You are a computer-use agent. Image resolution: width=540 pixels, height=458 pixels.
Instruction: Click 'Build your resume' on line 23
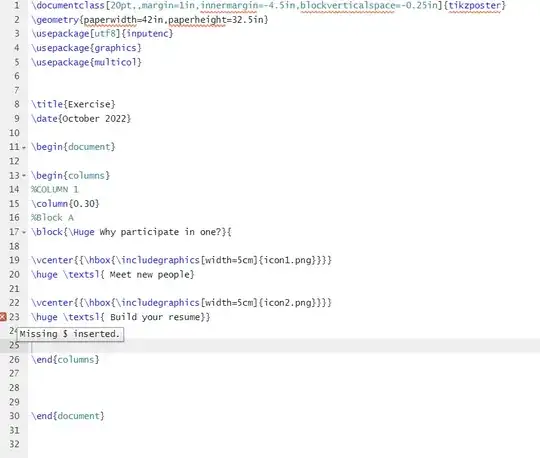pyautogui.click(x=155, y=317)
